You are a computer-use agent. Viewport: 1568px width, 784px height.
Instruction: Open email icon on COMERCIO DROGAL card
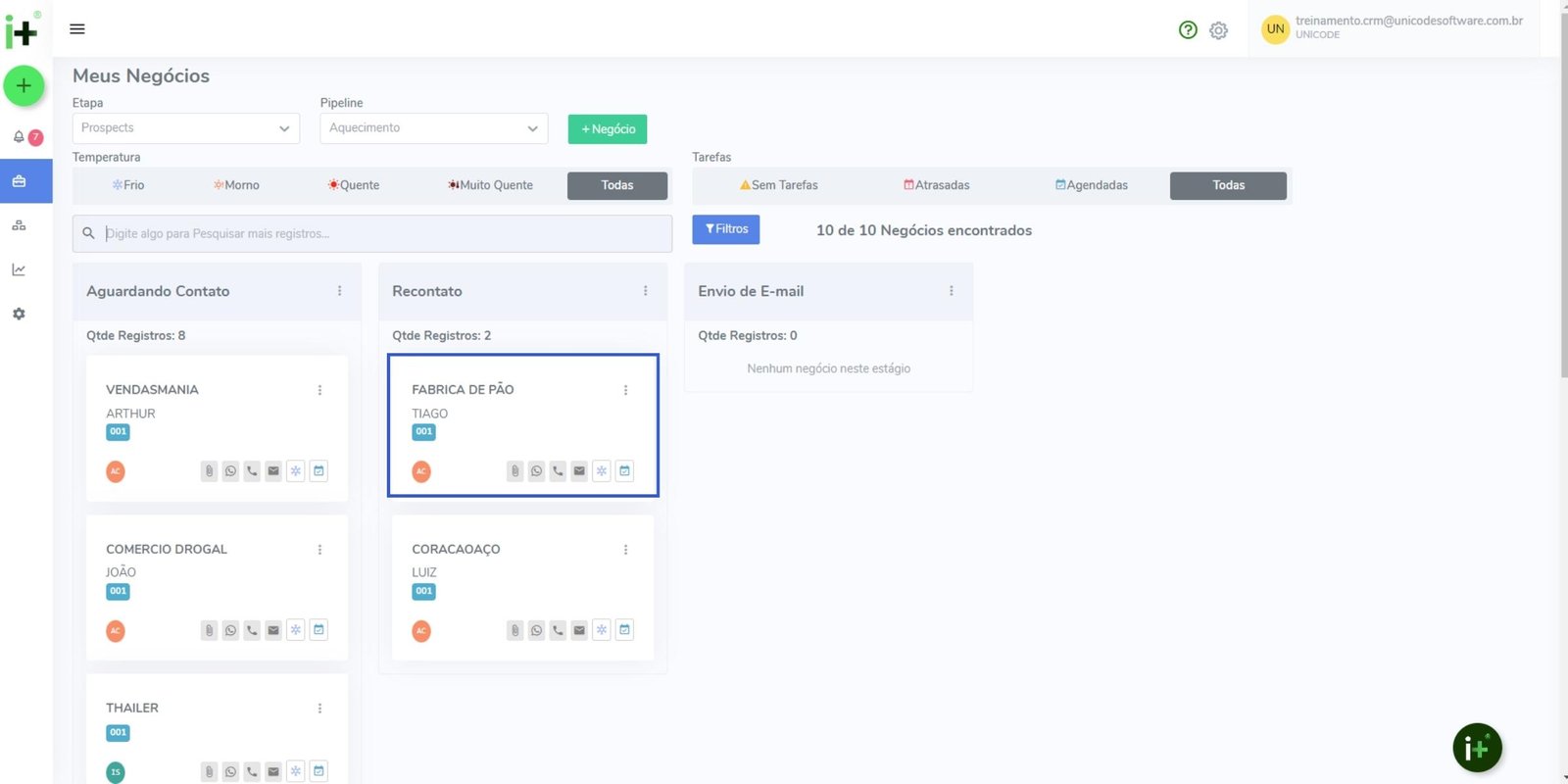(273, 630)
